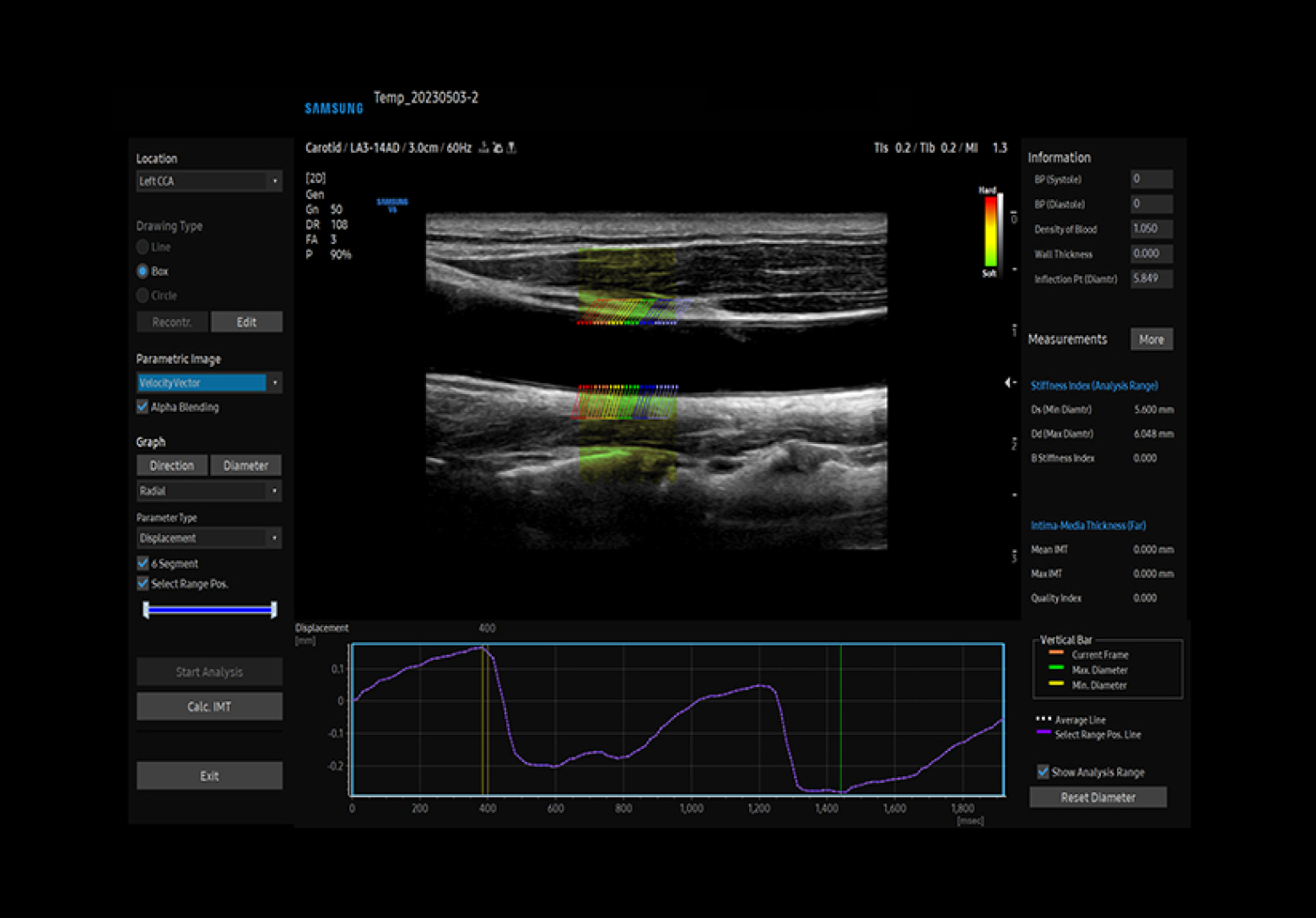Click the Hard/Soft elasticity color bar
Screen dimensions: 1316x918
tap(990, 232)
